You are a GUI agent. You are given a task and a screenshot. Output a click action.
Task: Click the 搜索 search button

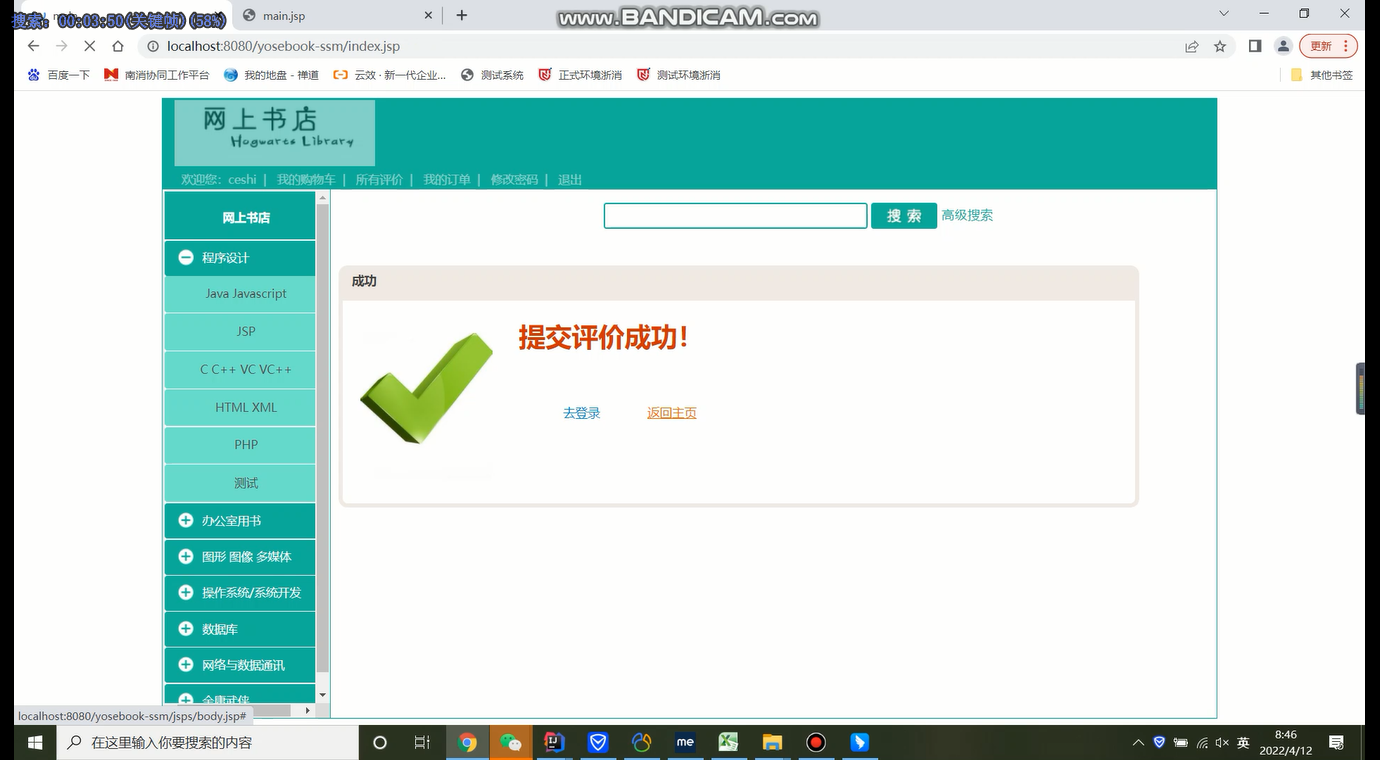pos(903,215)
